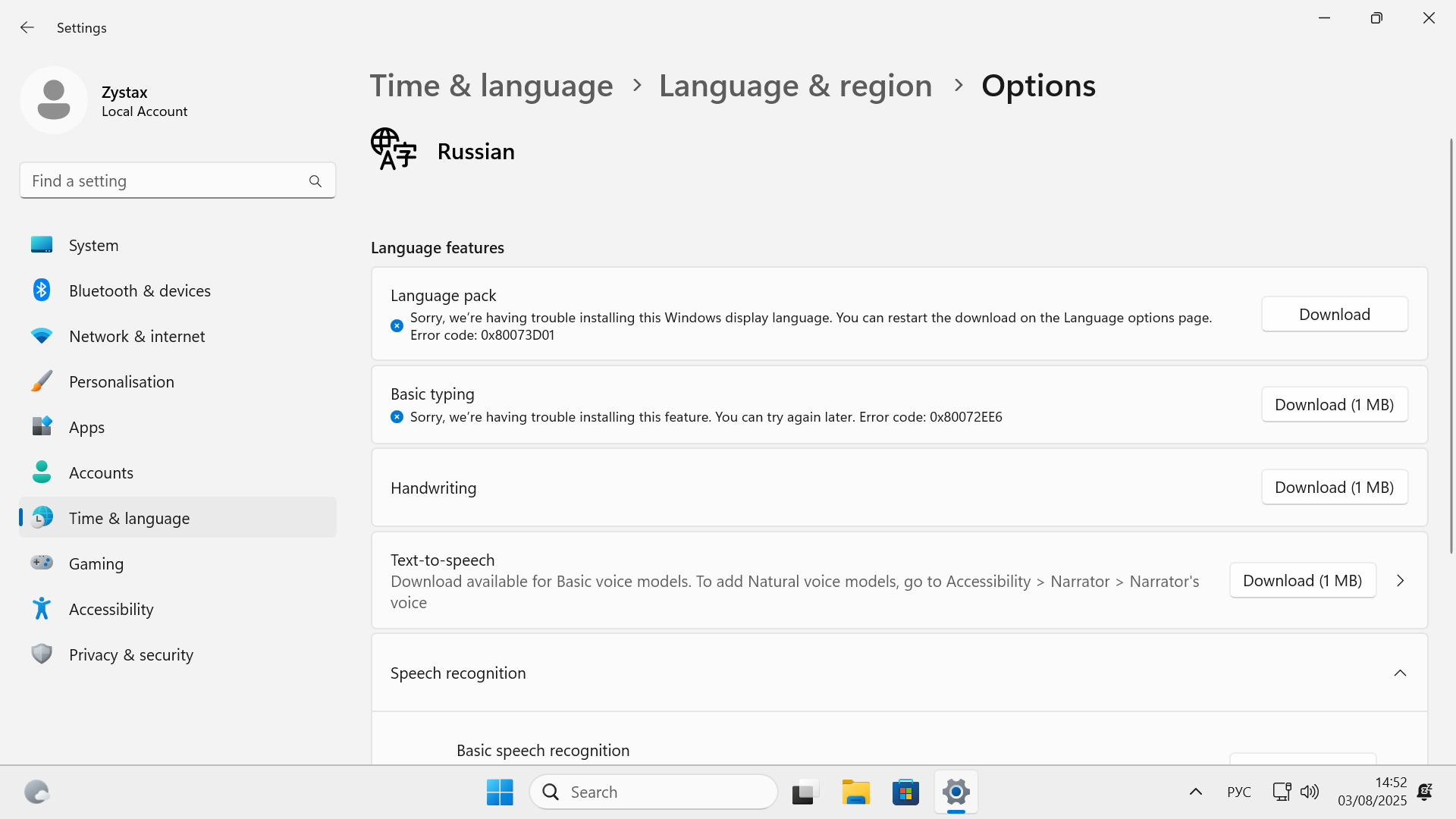This screenshot has width=1456, height=819.
Task: Download the Russian language pack
Action: click(1334, 314)
